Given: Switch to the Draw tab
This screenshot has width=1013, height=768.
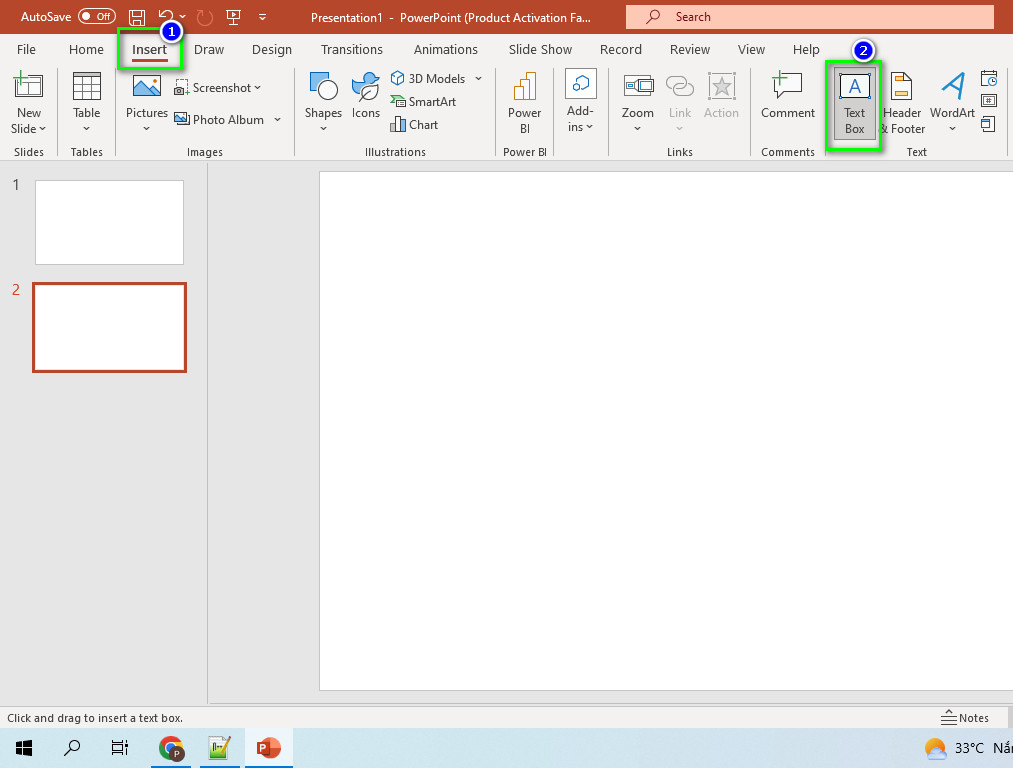Looking at the screenshot, I should pyautogui.click(x=209, y=50).
